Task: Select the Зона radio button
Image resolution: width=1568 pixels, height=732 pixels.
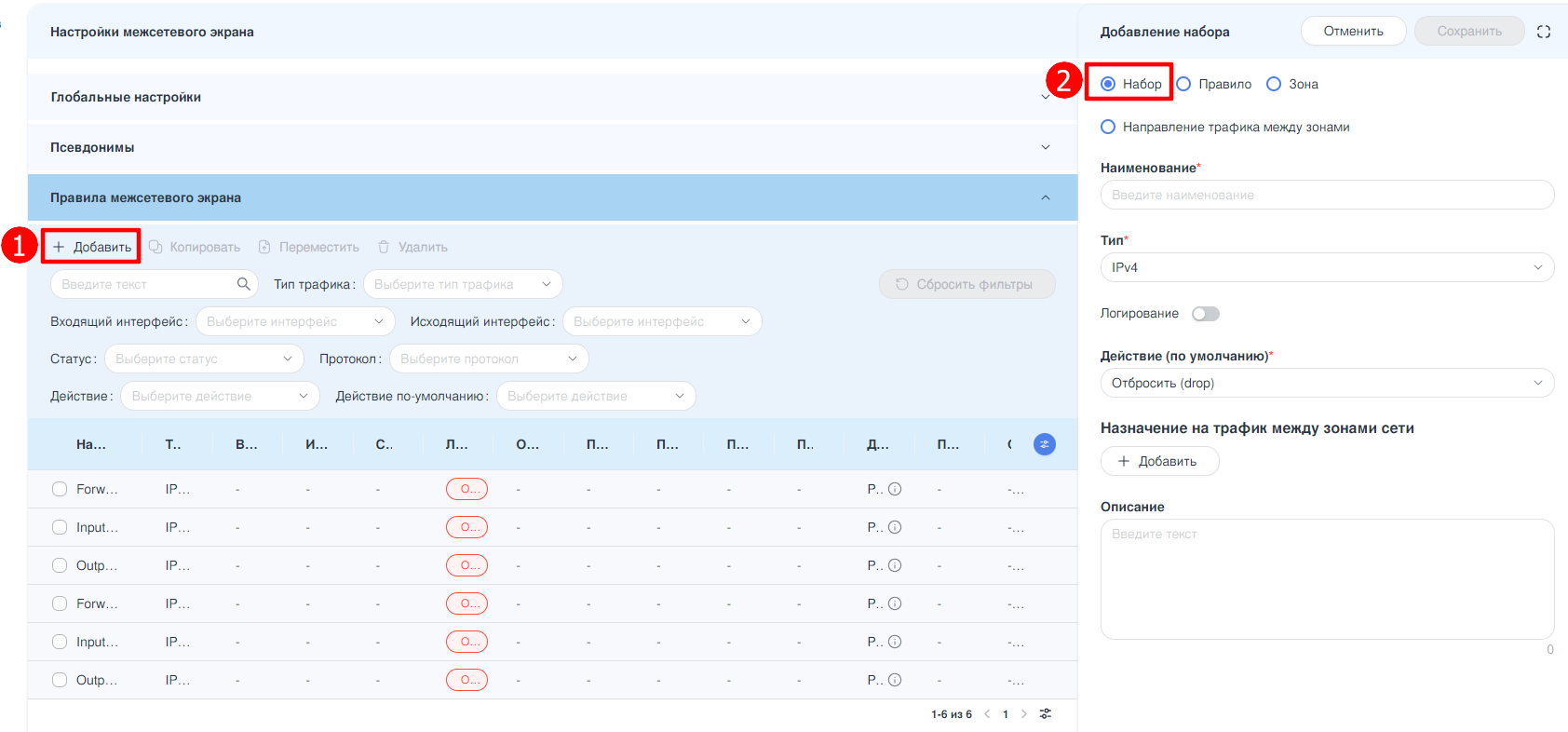Action: 1274,84
